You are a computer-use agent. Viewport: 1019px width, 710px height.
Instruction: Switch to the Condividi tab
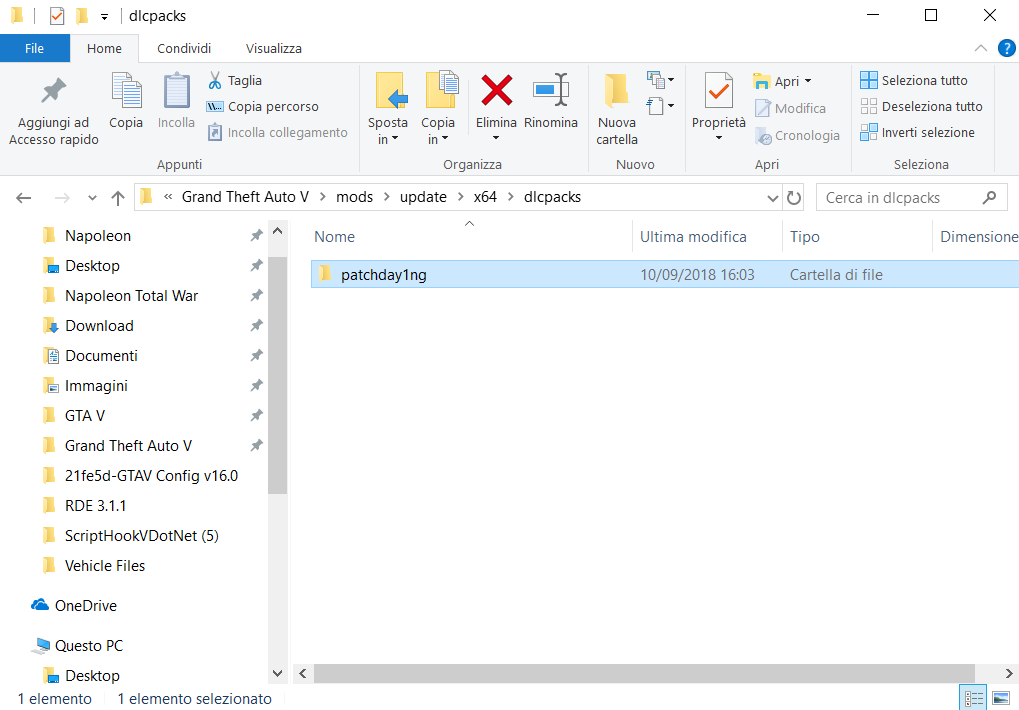pyautogui.click(x=184, y=49)
